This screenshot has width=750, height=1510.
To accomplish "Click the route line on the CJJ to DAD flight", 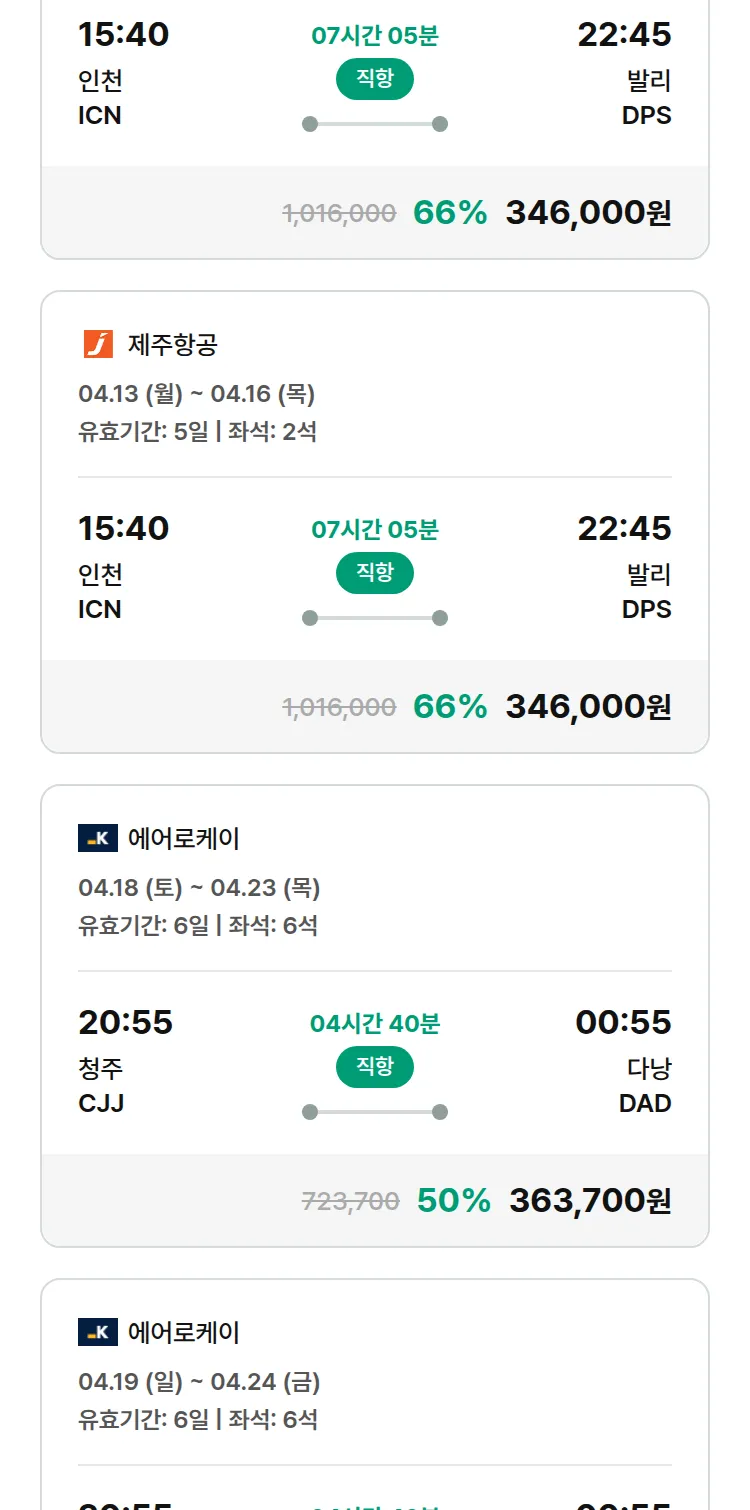I will [x=374, y=1112].
